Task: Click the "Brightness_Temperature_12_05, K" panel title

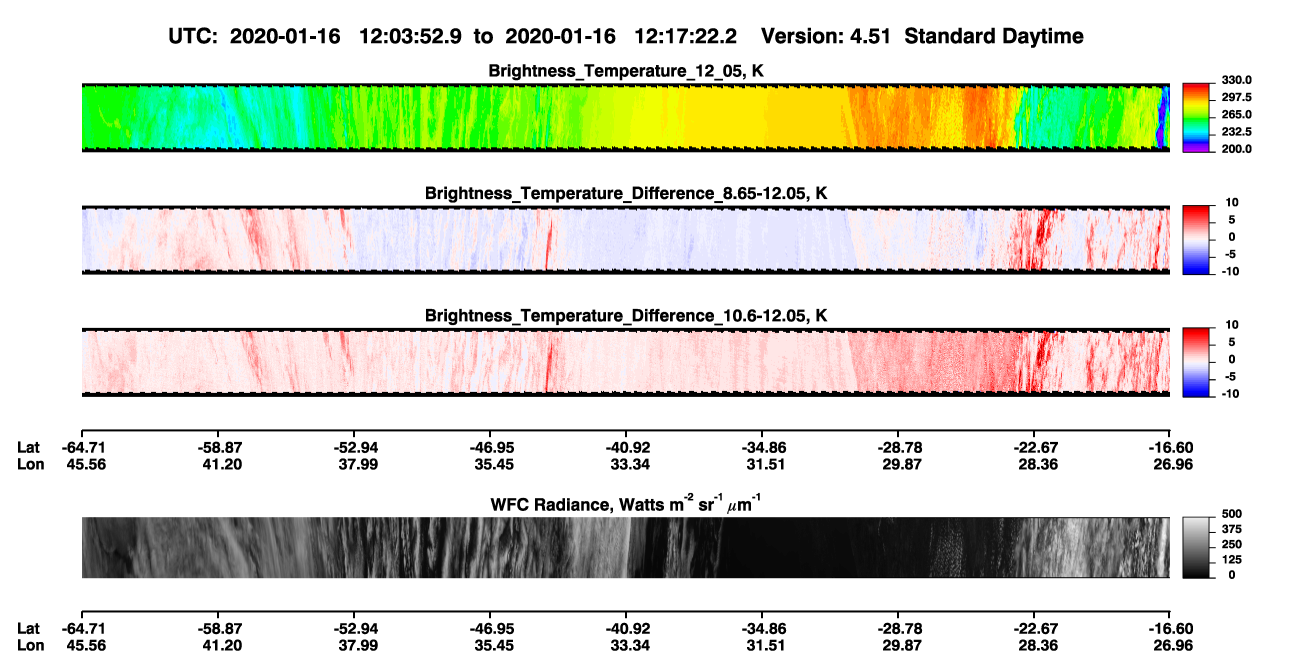Action: pos(626,71)
